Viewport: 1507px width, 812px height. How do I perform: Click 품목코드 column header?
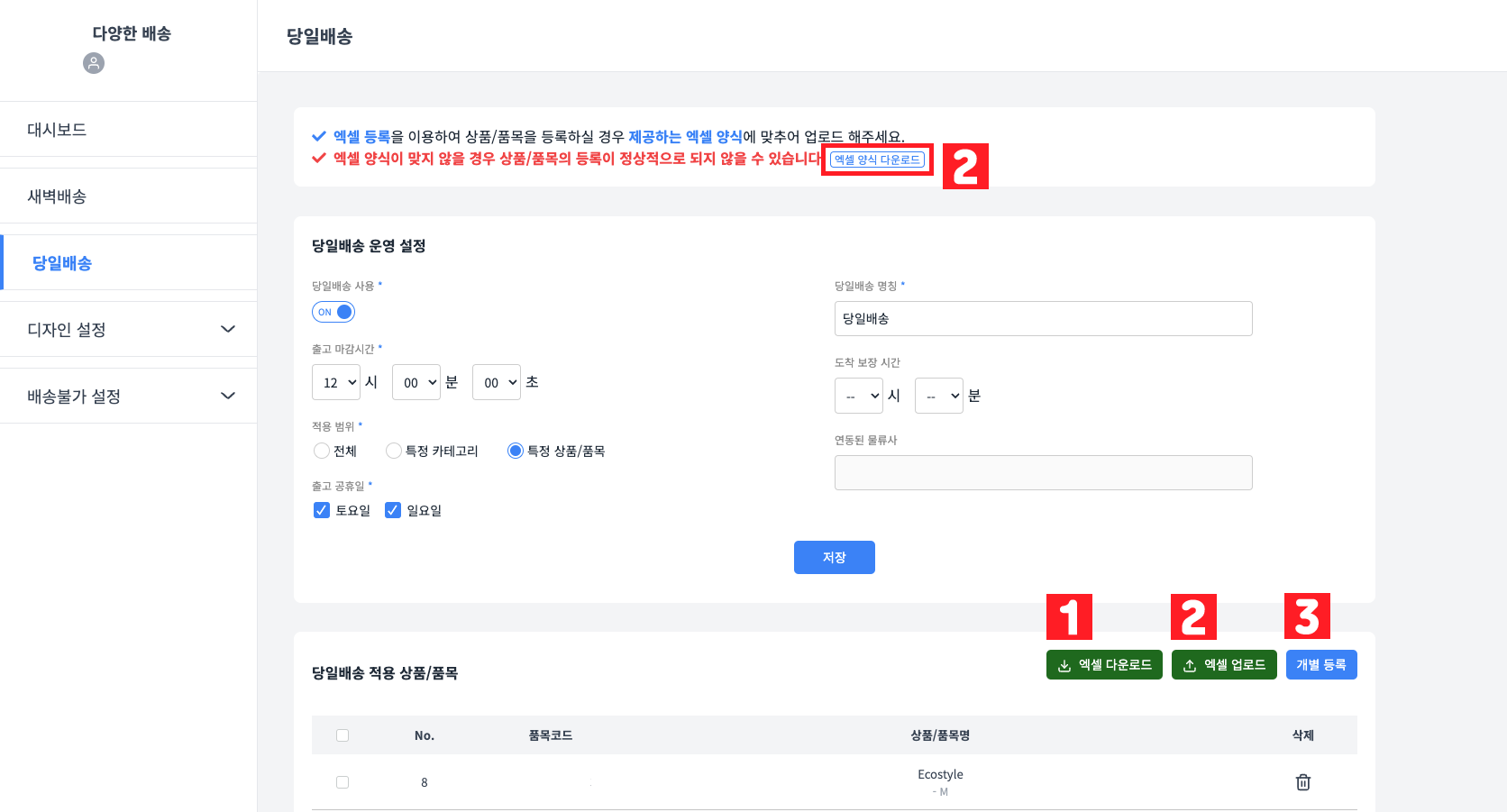pos(551,735)
